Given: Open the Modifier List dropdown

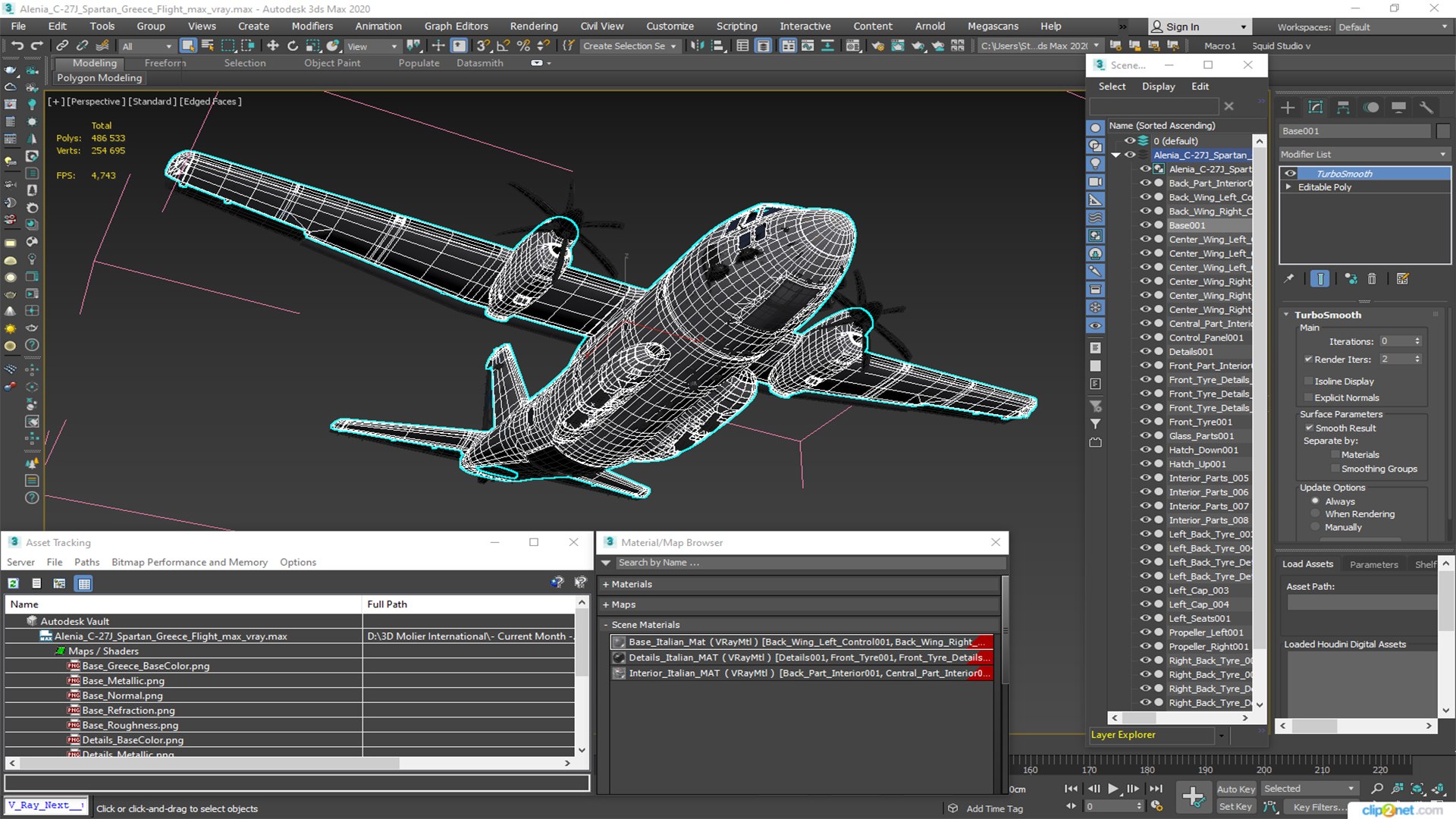Looking at the screenshot, I should coord(1363,154).
